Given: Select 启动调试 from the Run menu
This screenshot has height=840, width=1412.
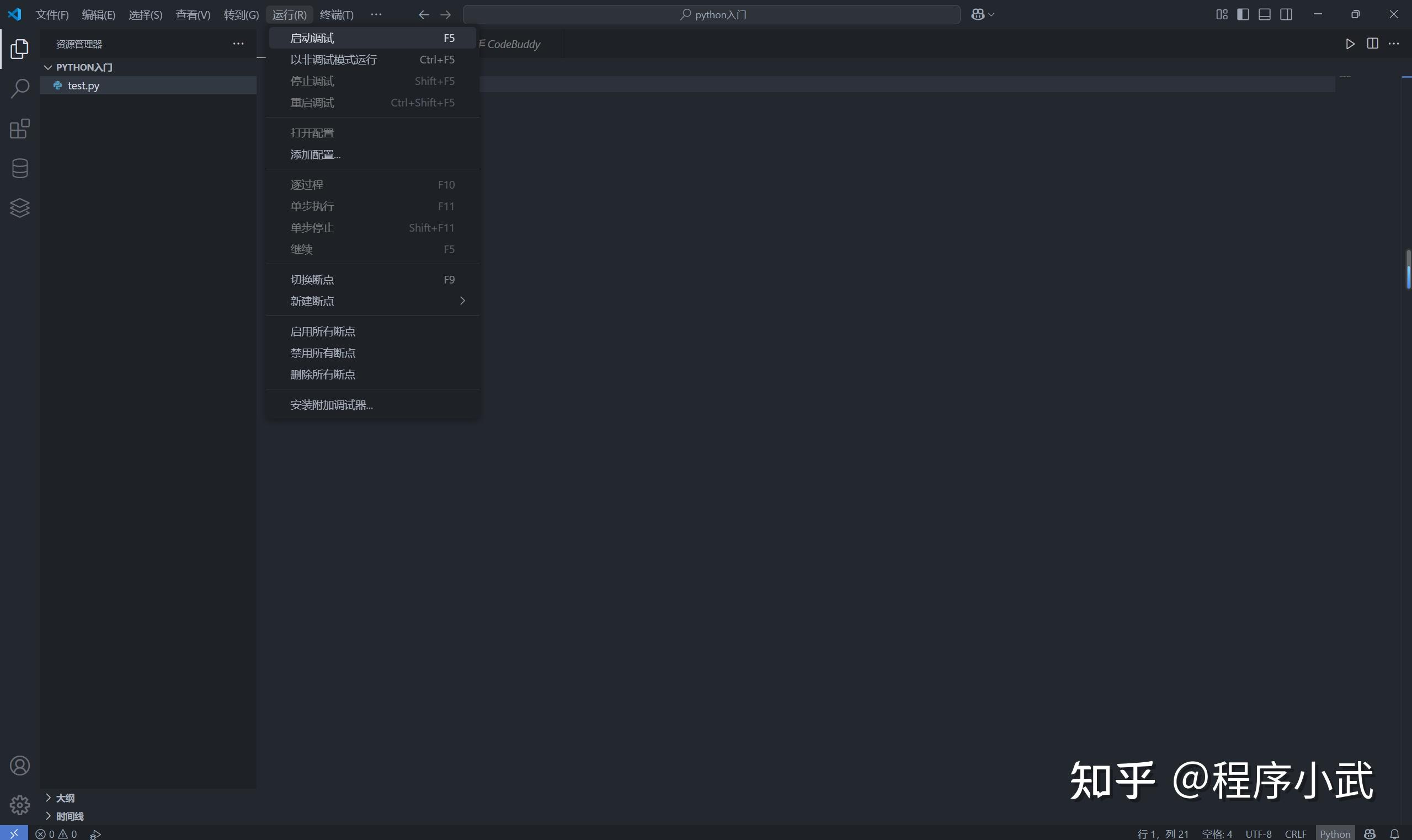Looking at the screenshot, I should tap(312, 38).
